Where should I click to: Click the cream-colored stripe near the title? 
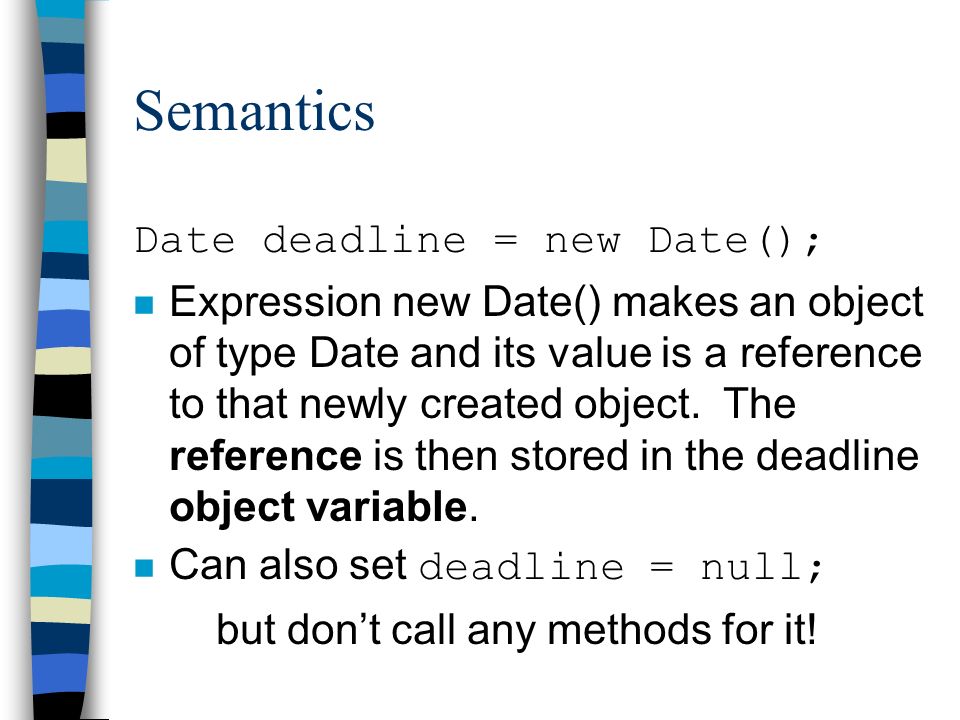tap(66, 160)
